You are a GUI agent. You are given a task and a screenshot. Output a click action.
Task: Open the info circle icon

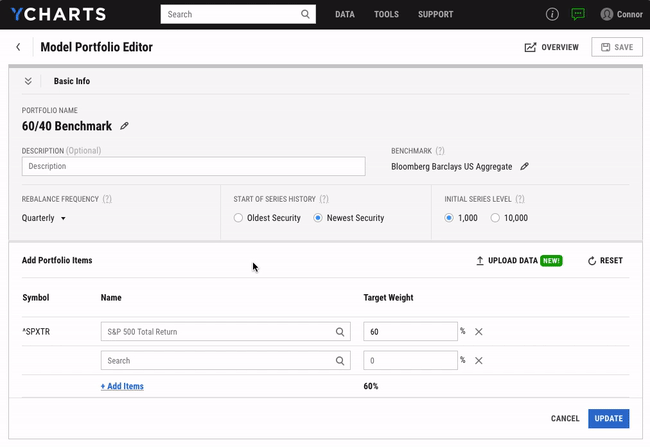click(552, 14)
